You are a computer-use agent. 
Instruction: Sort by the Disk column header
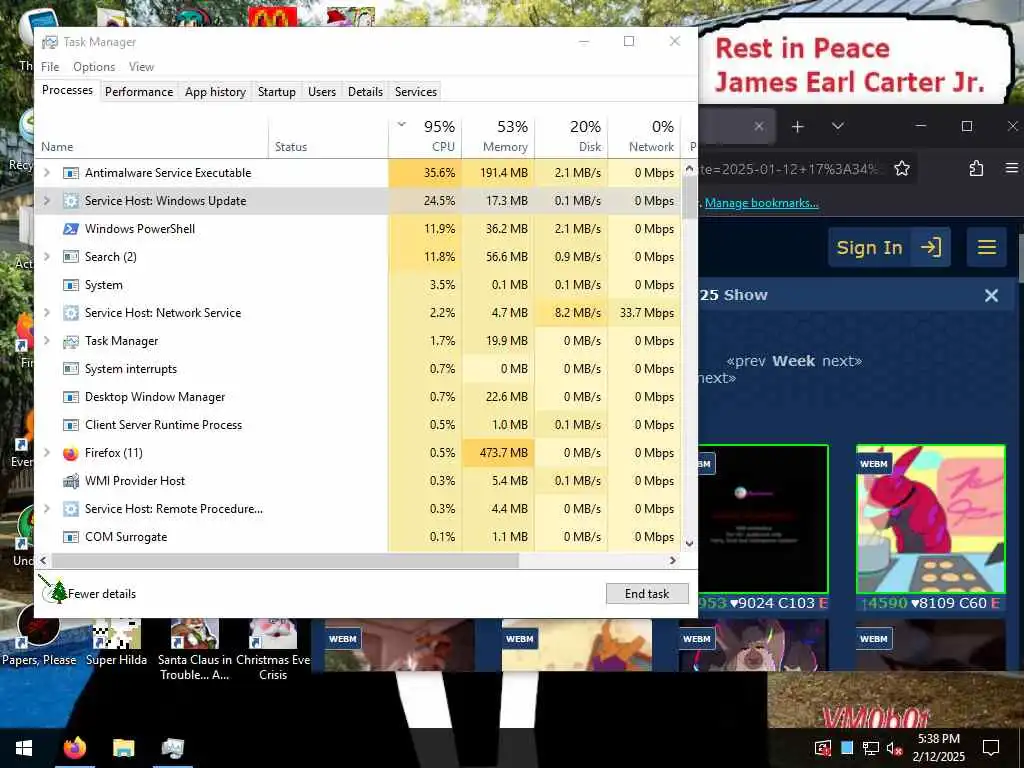(x=571, y=136)
